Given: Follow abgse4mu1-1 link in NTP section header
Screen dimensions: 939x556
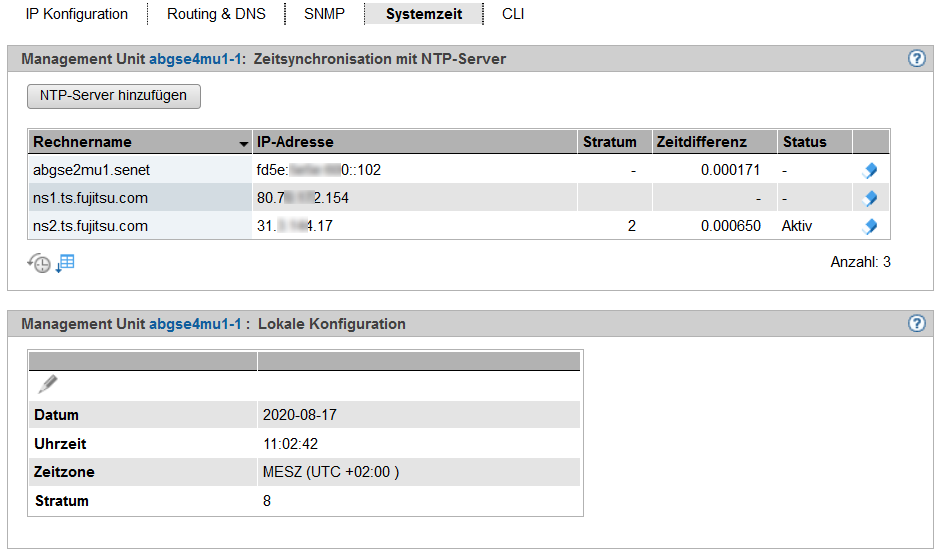Looking at the screenshot, I should 196,59.
